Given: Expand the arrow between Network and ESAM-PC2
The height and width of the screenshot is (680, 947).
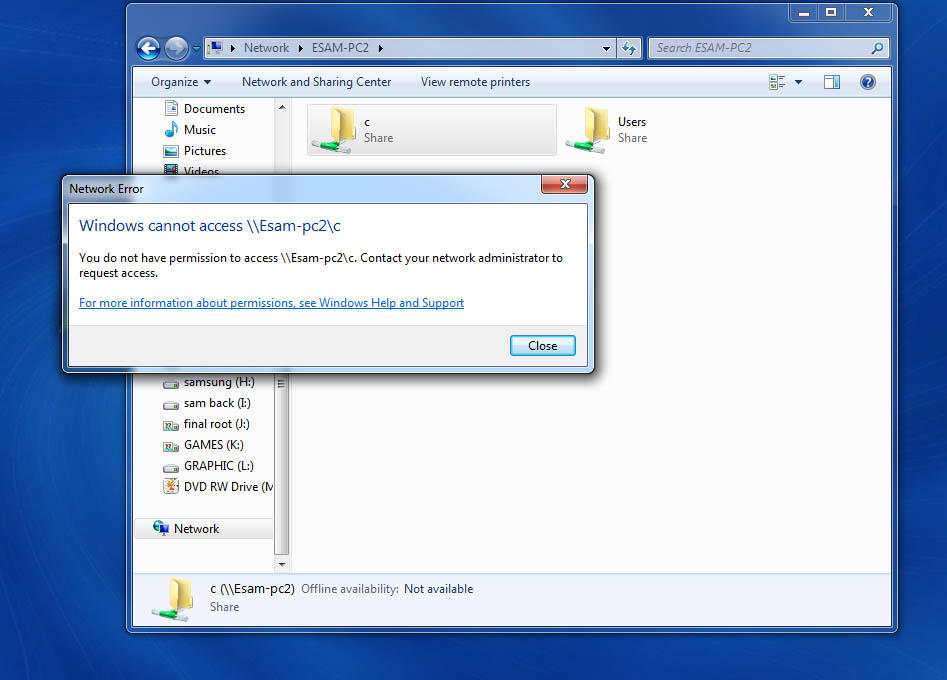Looking at the screenshot, I should pyautogui.click(x=300, y=48).
